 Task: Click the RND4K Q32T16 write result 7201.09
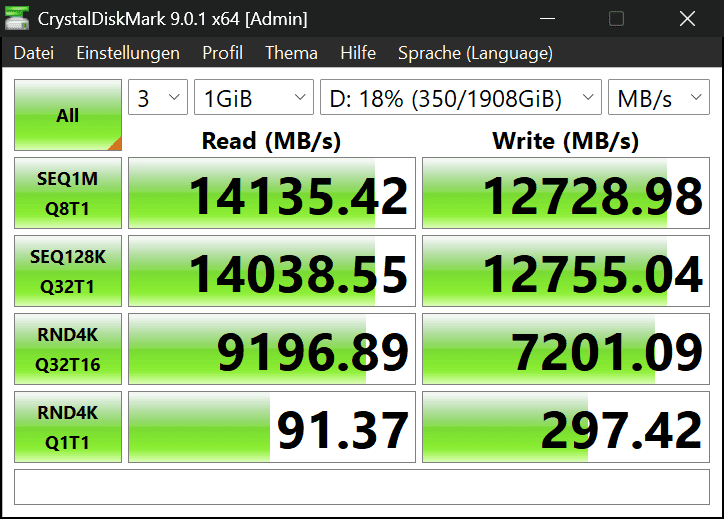click(x=566, y=349)
